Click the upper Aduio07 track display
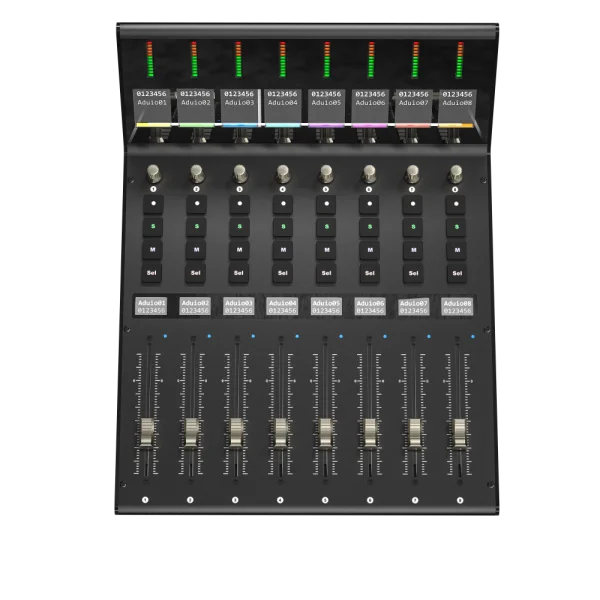This screenshot has width=600, height=600. (x=414, y=106)
